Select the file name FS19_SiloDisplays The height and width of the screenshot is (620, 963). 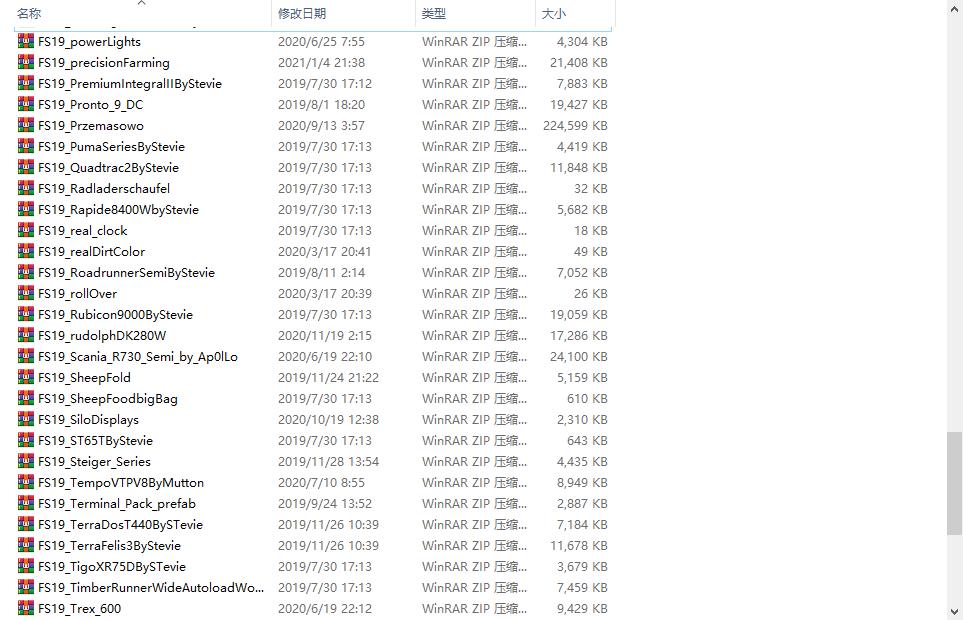88,419
